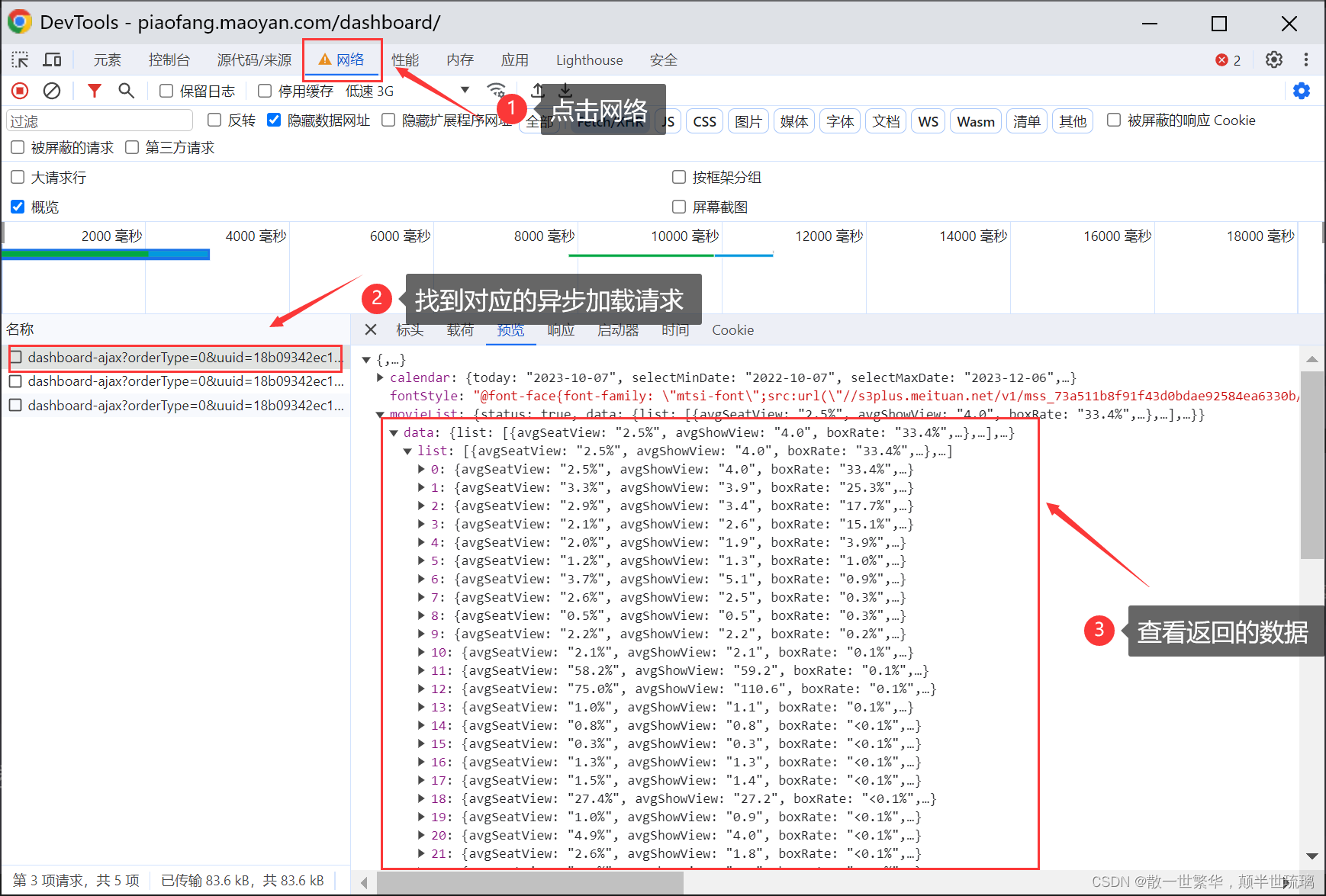Expand list item 18
This screenshot has width=1326, height=896.
click(x=421, y=798)
